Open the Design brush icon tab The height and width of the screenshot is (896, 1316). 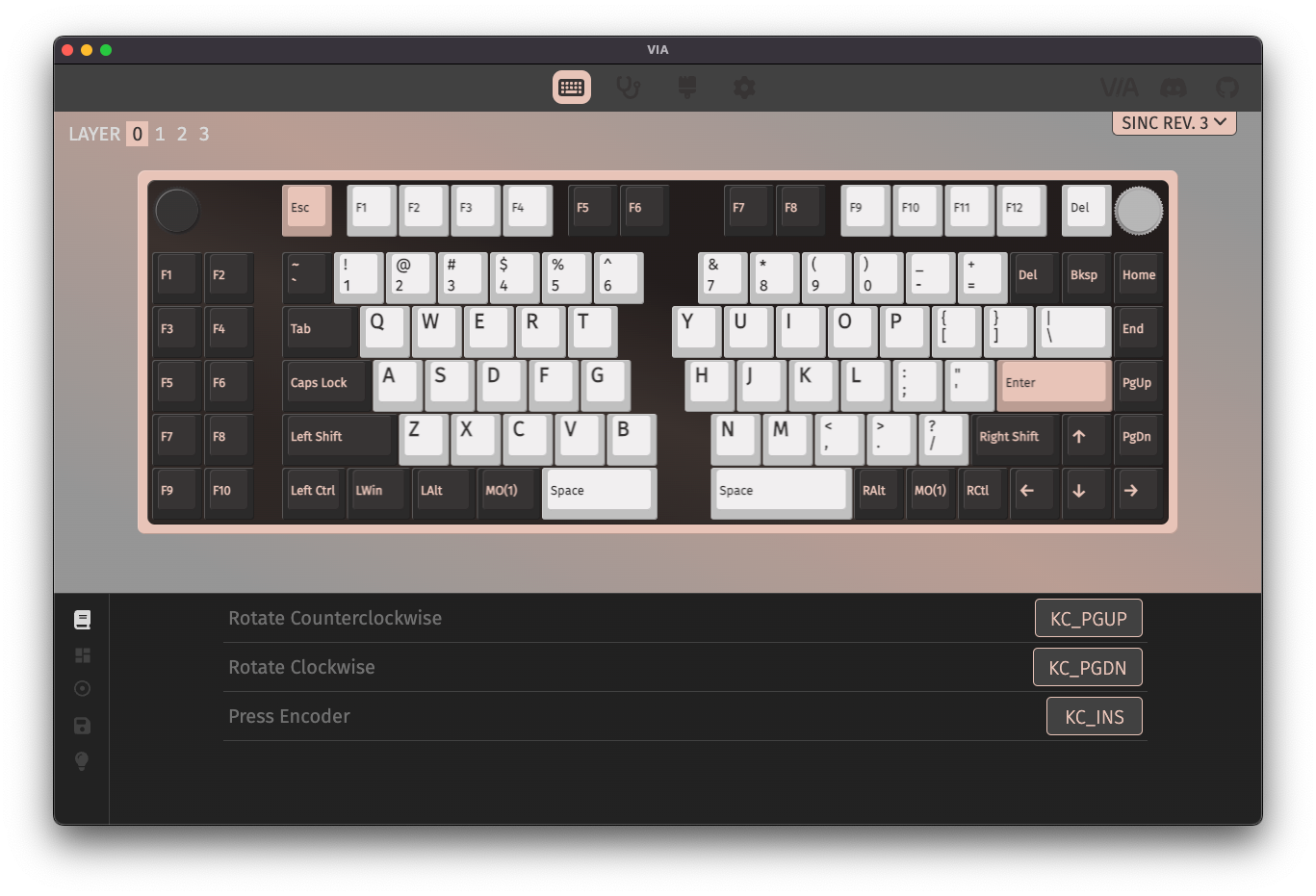click(686, 88)
